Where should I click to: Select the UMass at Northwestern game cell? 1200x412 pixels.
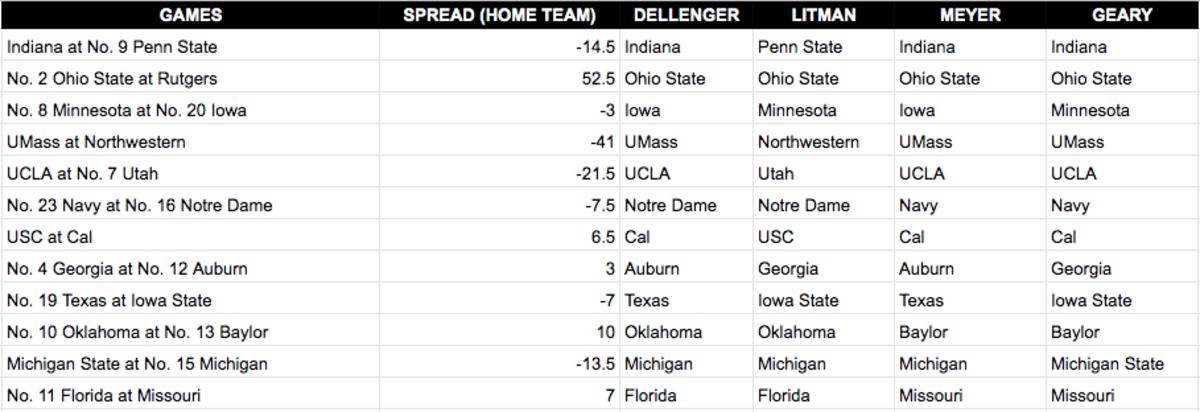(x=96, y=142)
